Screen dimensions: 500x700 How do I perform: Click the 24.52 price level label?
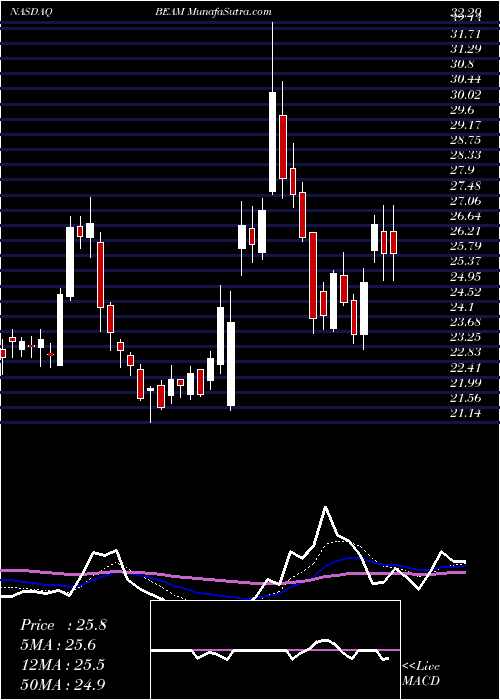click(466, 292)
